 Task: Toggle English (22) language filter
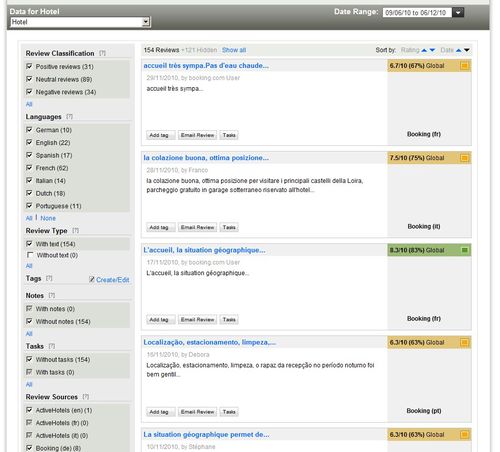click(29, 142)
